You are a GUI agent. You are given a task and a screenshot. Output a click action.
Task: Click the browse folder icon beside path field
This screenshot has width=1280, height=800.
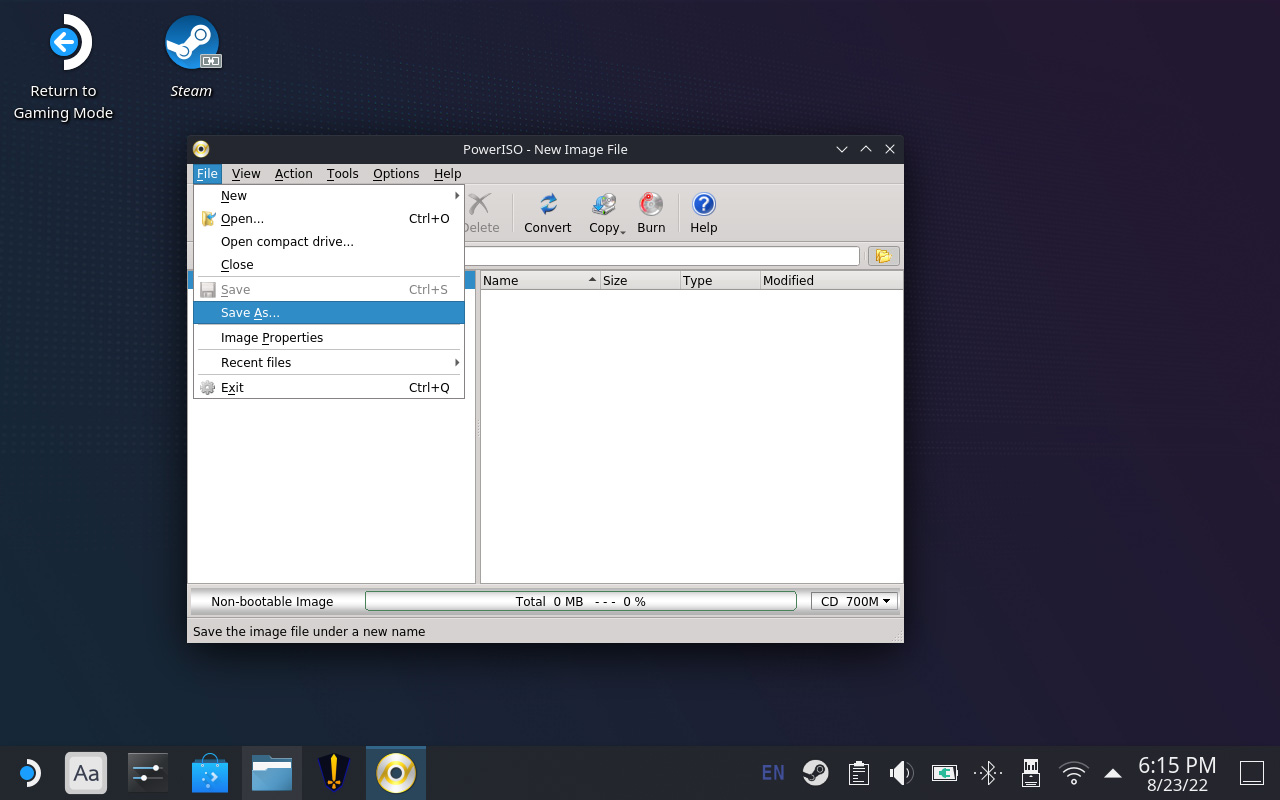883,256
